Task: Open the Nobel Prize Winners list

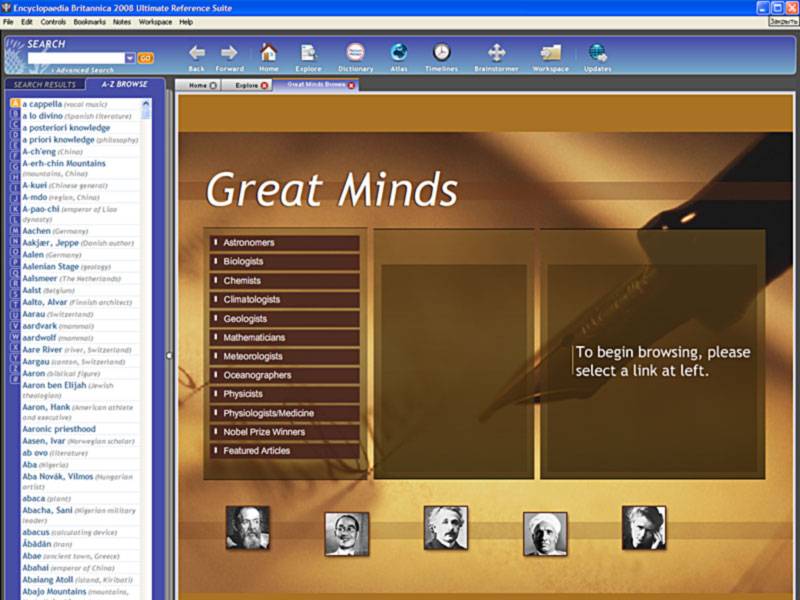Action: [285, 432]
